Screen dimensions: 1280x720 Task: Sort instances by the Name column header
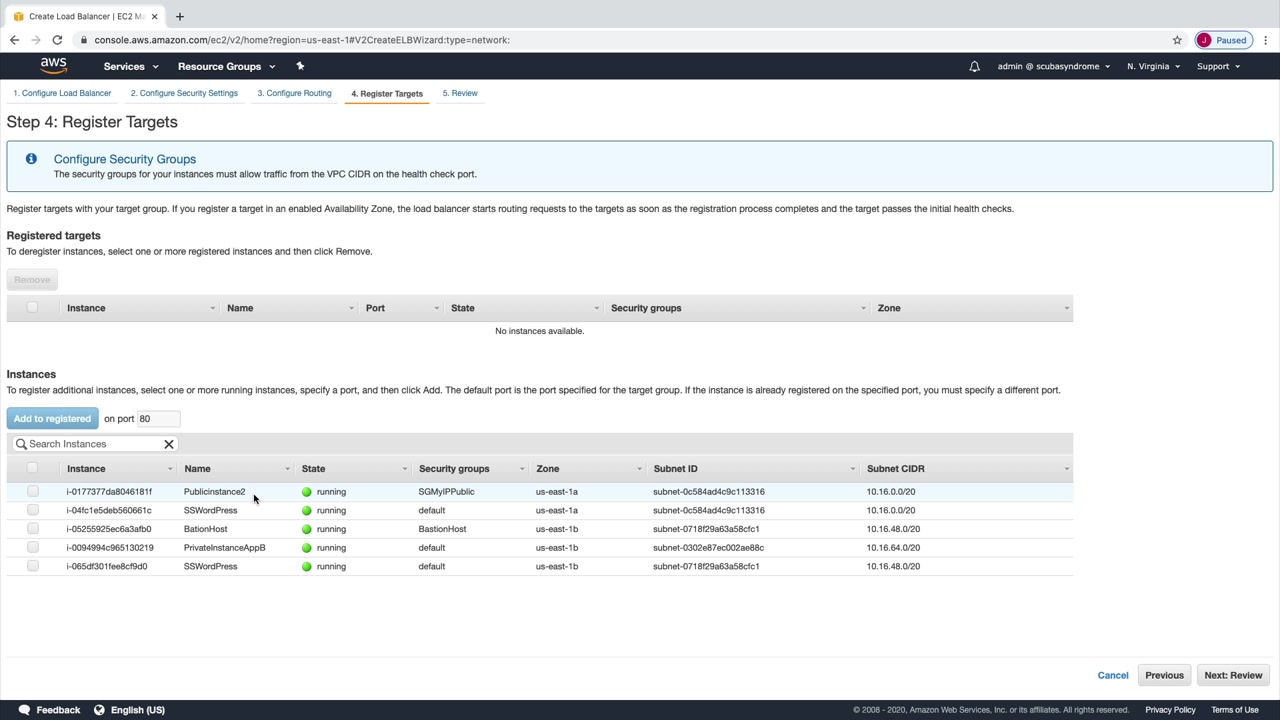point(236,468)
